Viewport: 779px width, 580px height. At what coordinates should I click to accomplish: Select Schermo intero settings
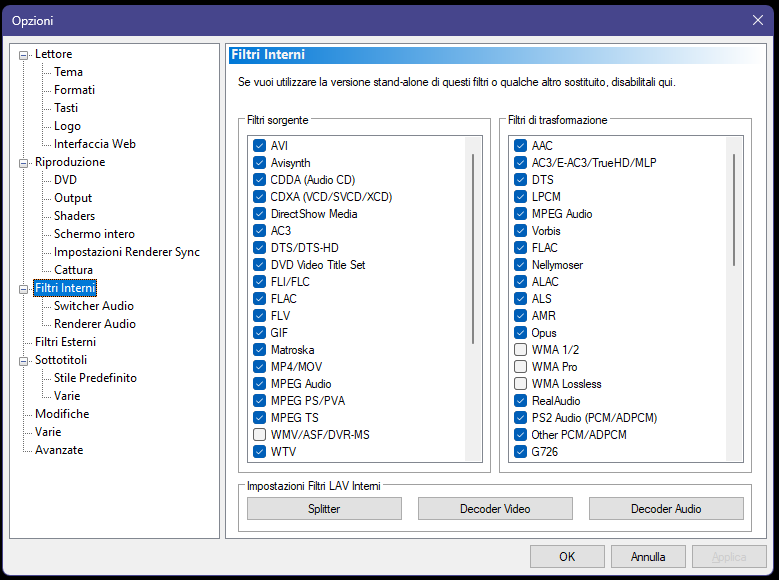coord(94,234)
